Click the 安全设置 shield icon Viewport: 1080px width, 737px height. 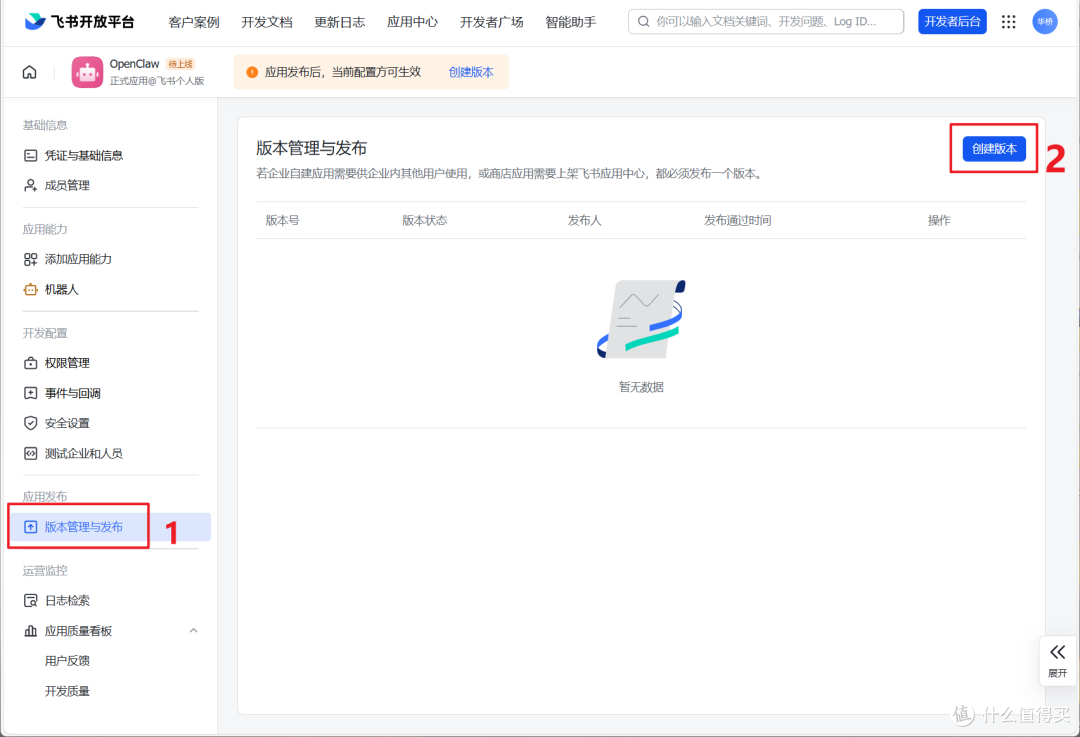tap(30, 423)
